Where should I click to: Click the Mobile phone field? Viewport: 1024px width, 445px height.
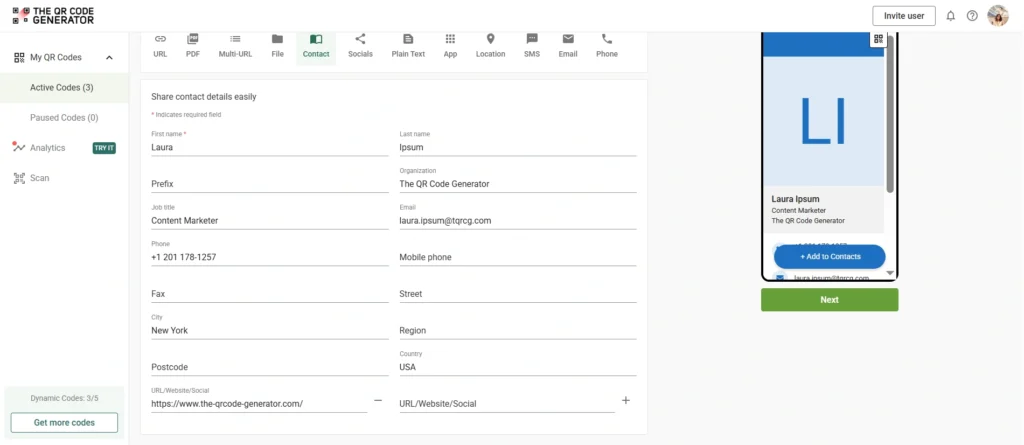click(x=518, y=257)
